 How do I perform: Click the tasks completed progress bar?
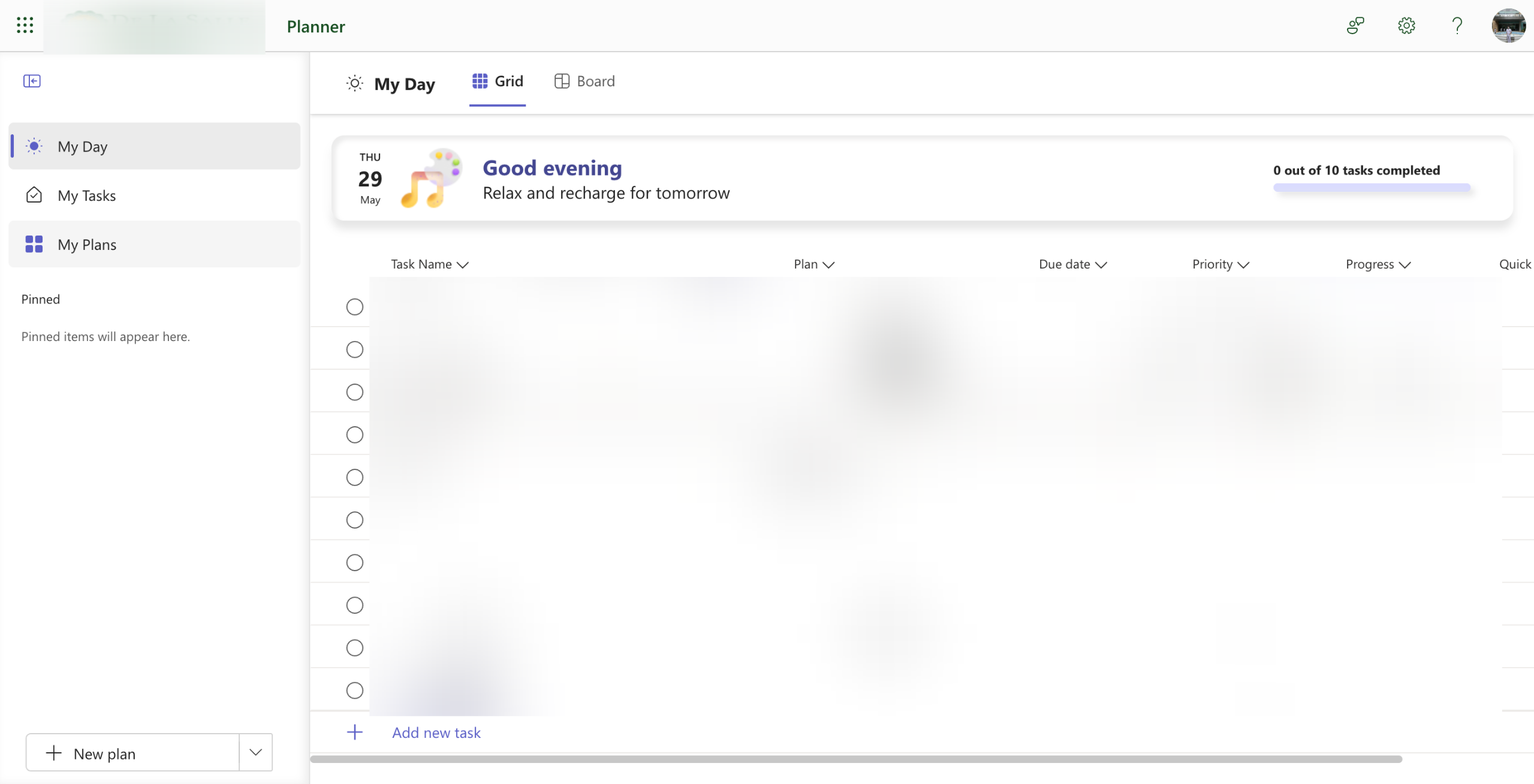click(x=1372, y=188)
